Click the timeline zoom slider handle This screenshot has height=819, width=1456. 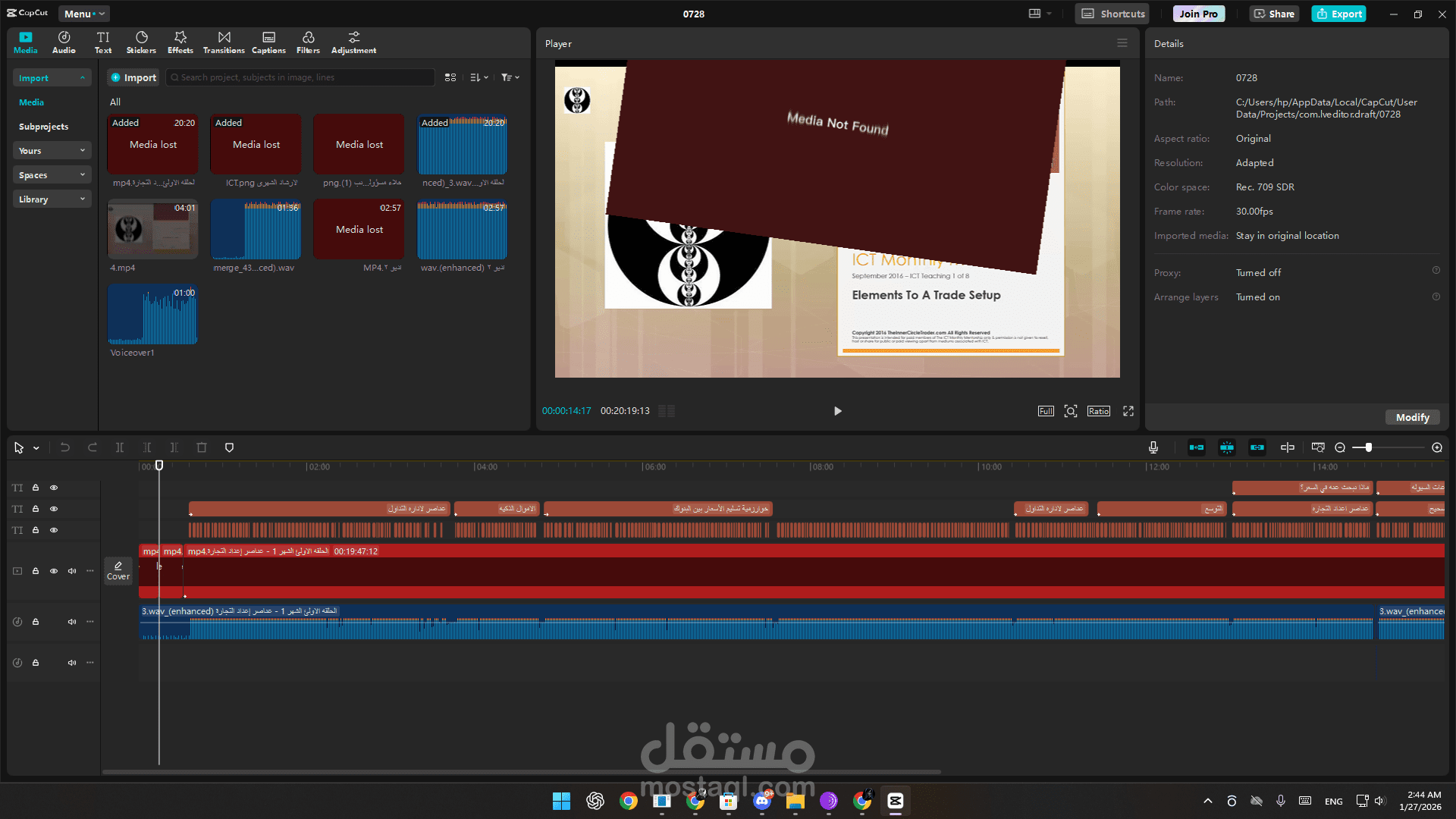1369,447
